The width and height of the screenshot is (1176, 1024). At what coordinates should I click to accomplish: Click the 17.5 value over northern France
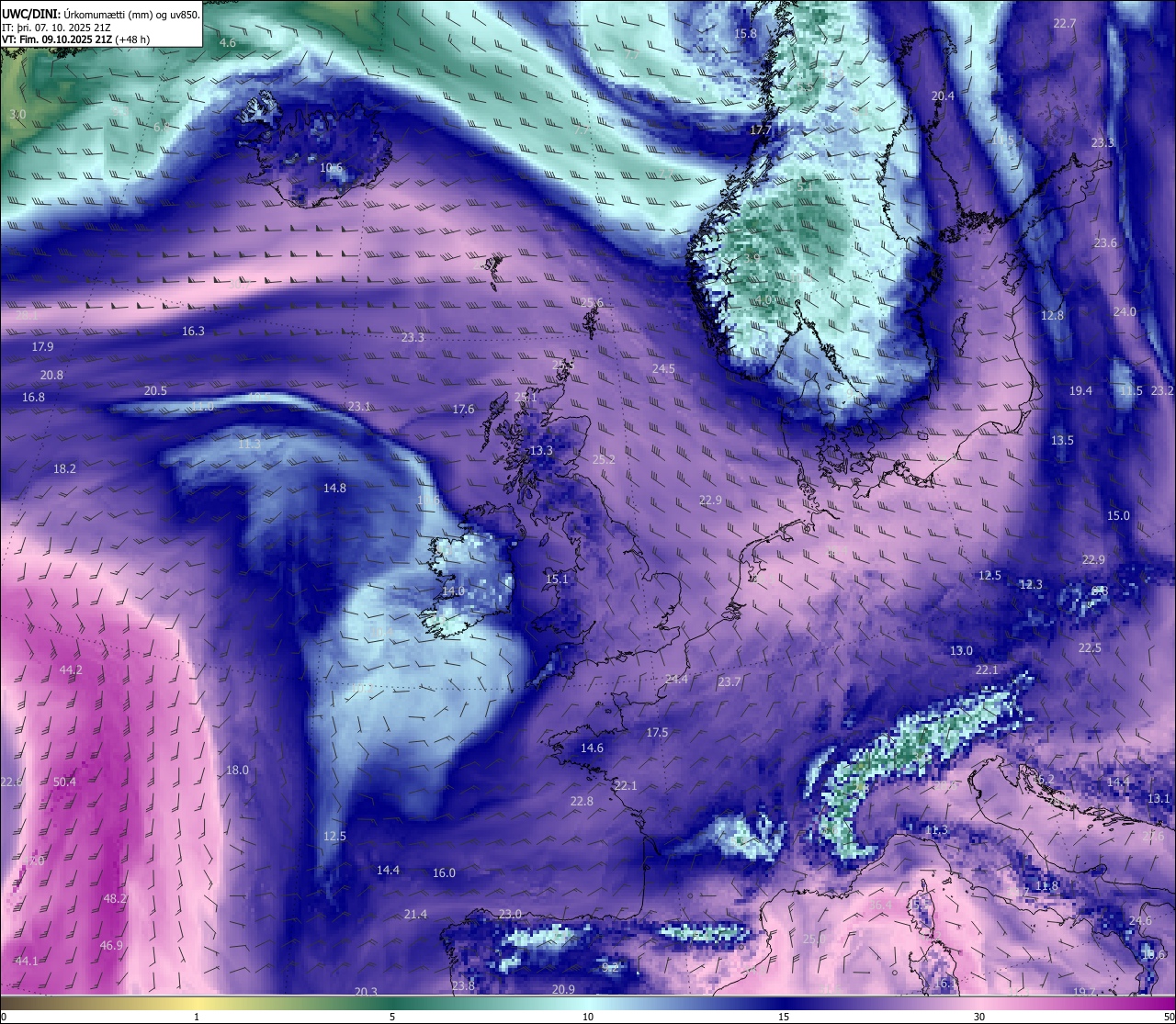657,733
